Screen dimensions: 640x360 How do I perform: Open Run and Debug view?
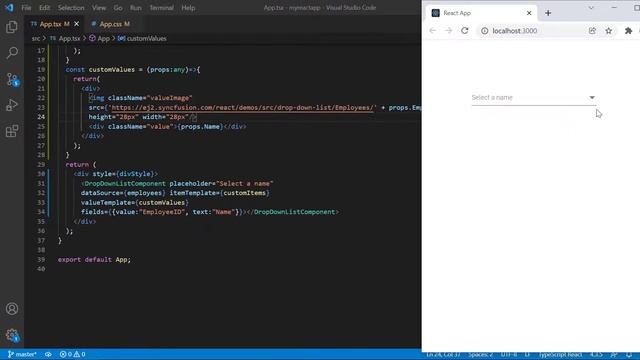(x=12, y=105)
